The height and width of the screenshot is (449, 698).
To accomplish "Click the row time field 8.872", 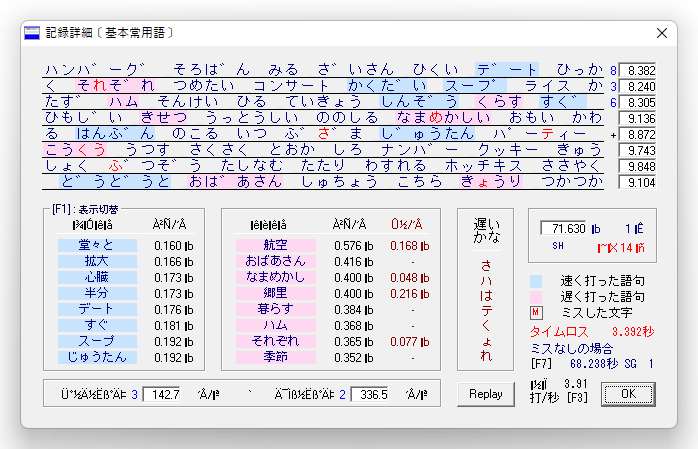I will [637, 134].
